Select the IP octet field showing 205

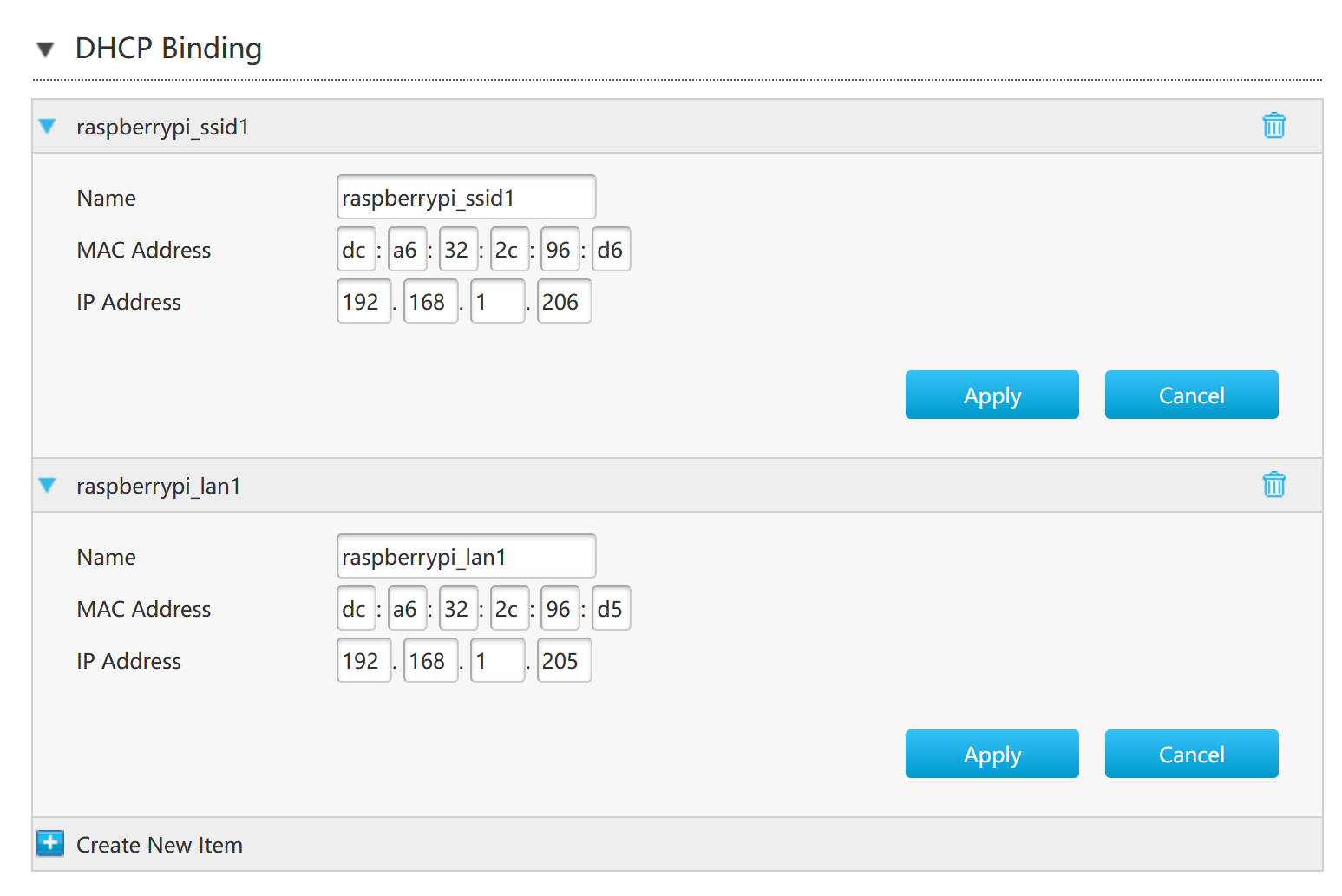pyautogui.click(x=564, y=661)
